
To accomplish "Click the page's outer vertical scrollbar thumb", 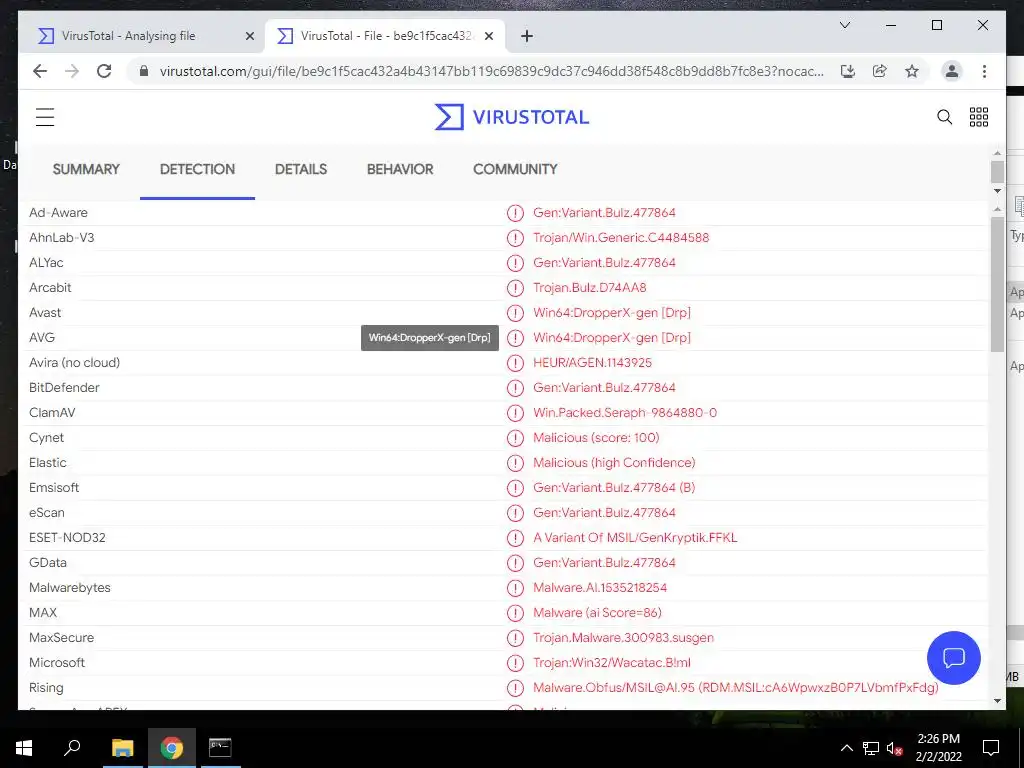I will point(997,171).
